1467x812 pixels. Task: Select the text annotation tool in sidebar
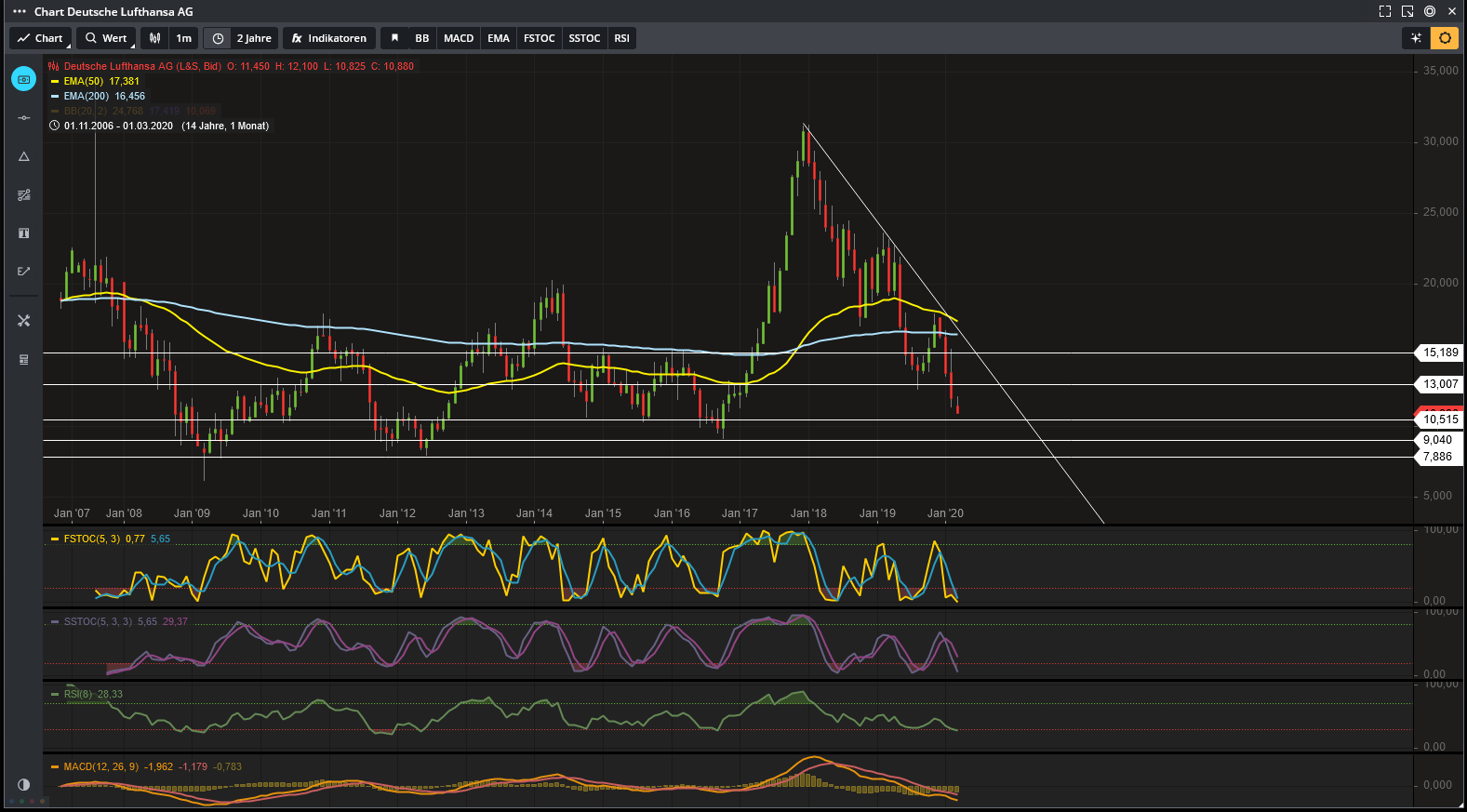(24, 233)
